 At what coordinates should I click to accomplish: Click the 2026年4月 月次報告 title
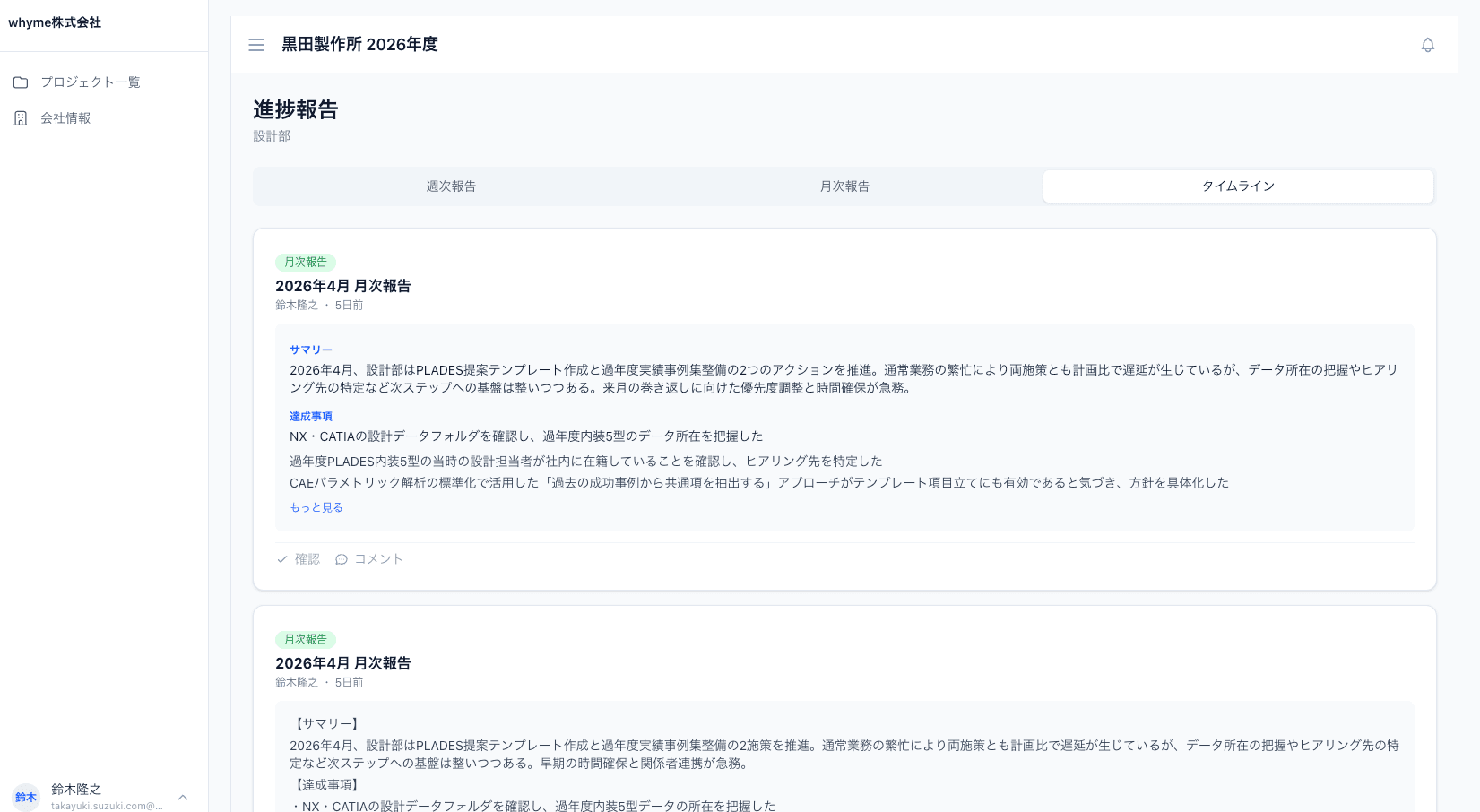click(343, 285)
